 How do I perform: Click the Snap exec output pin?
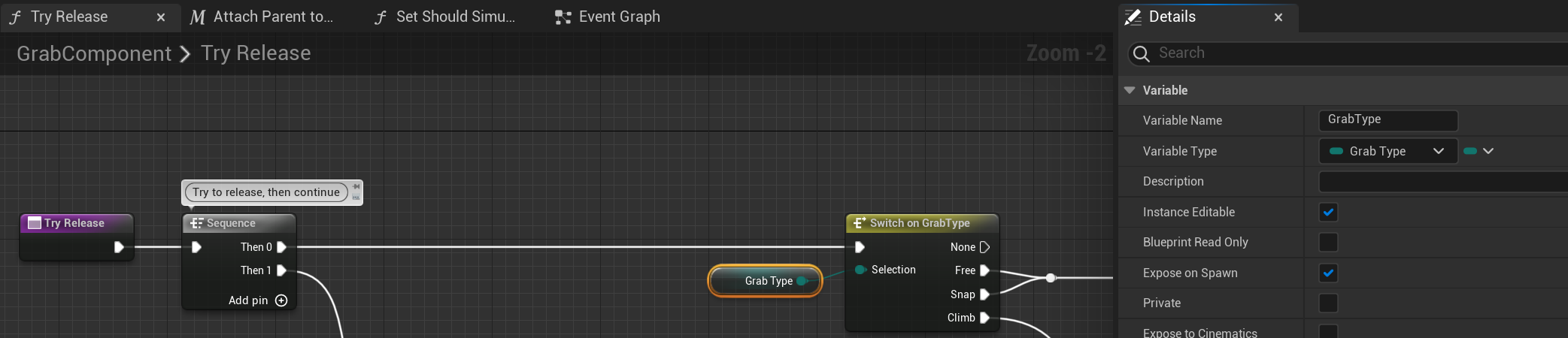[984, 294]
